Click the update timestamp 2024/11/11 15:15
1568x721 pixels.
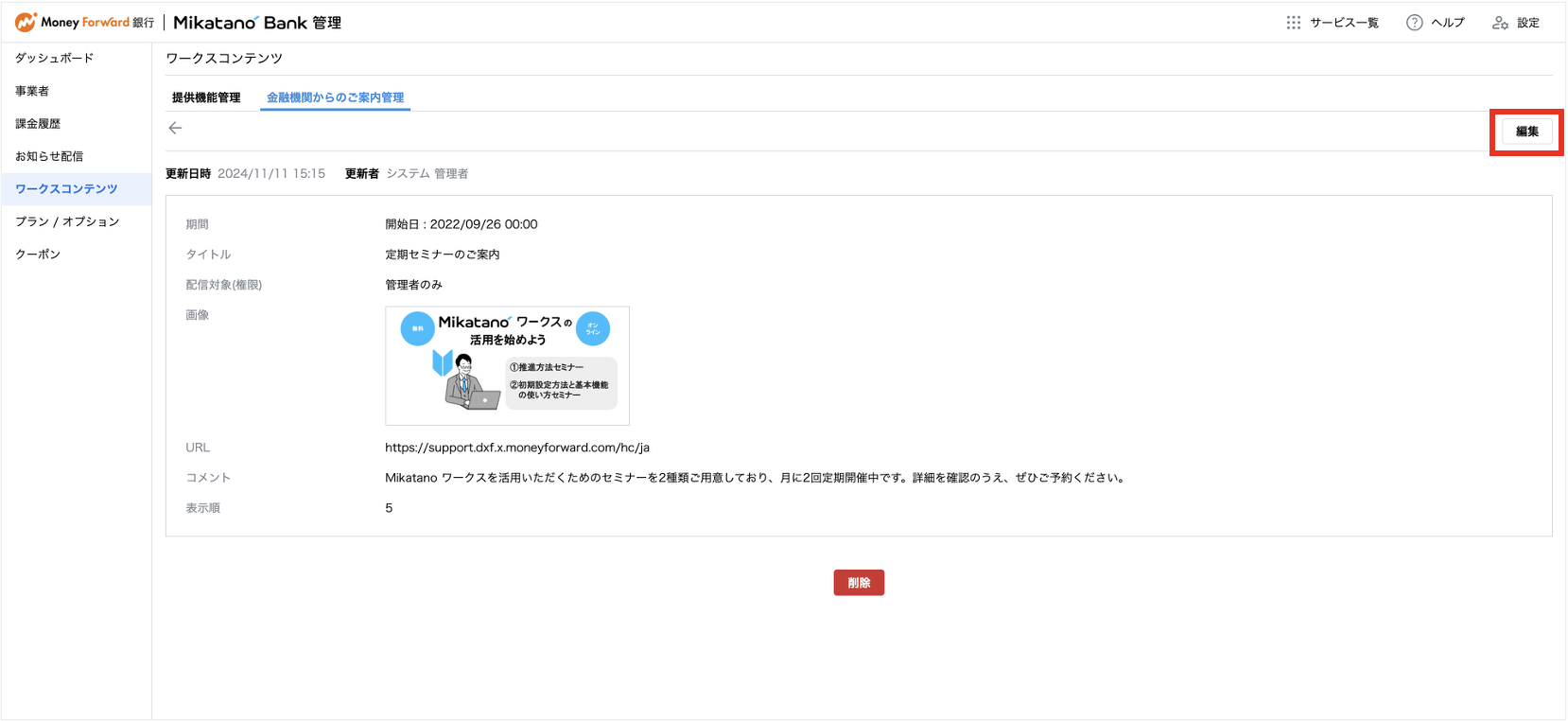point(271,174)
